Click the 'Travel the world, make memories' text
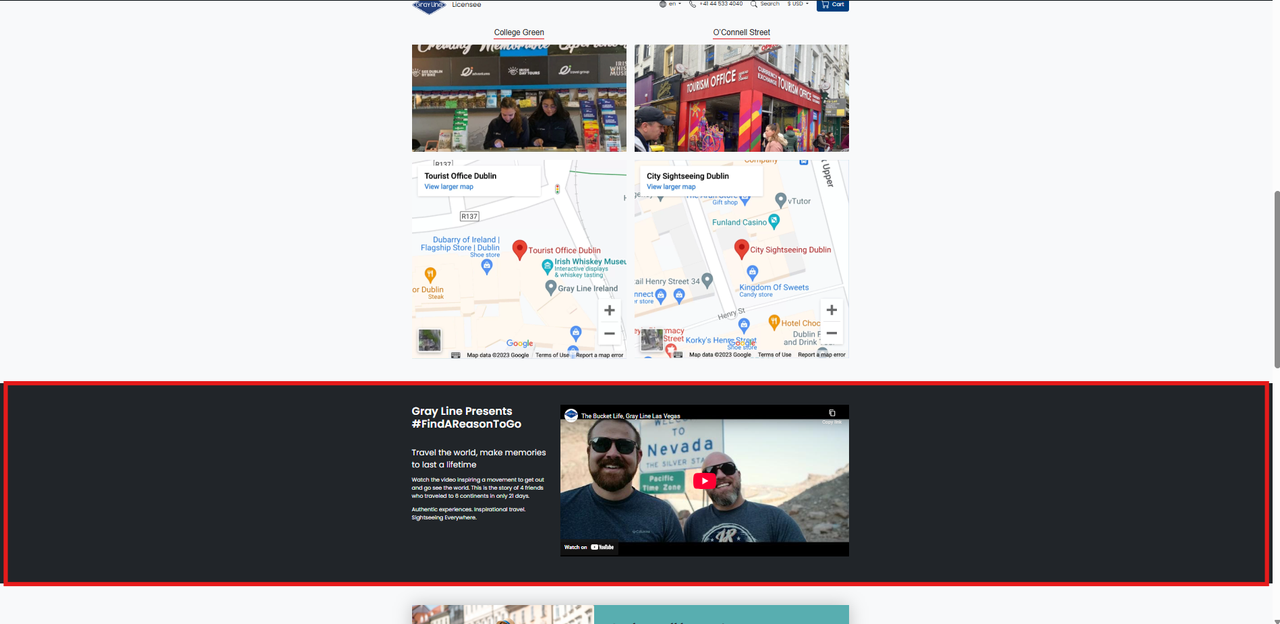Screen dimensions: 1280x624 point(479,458)
